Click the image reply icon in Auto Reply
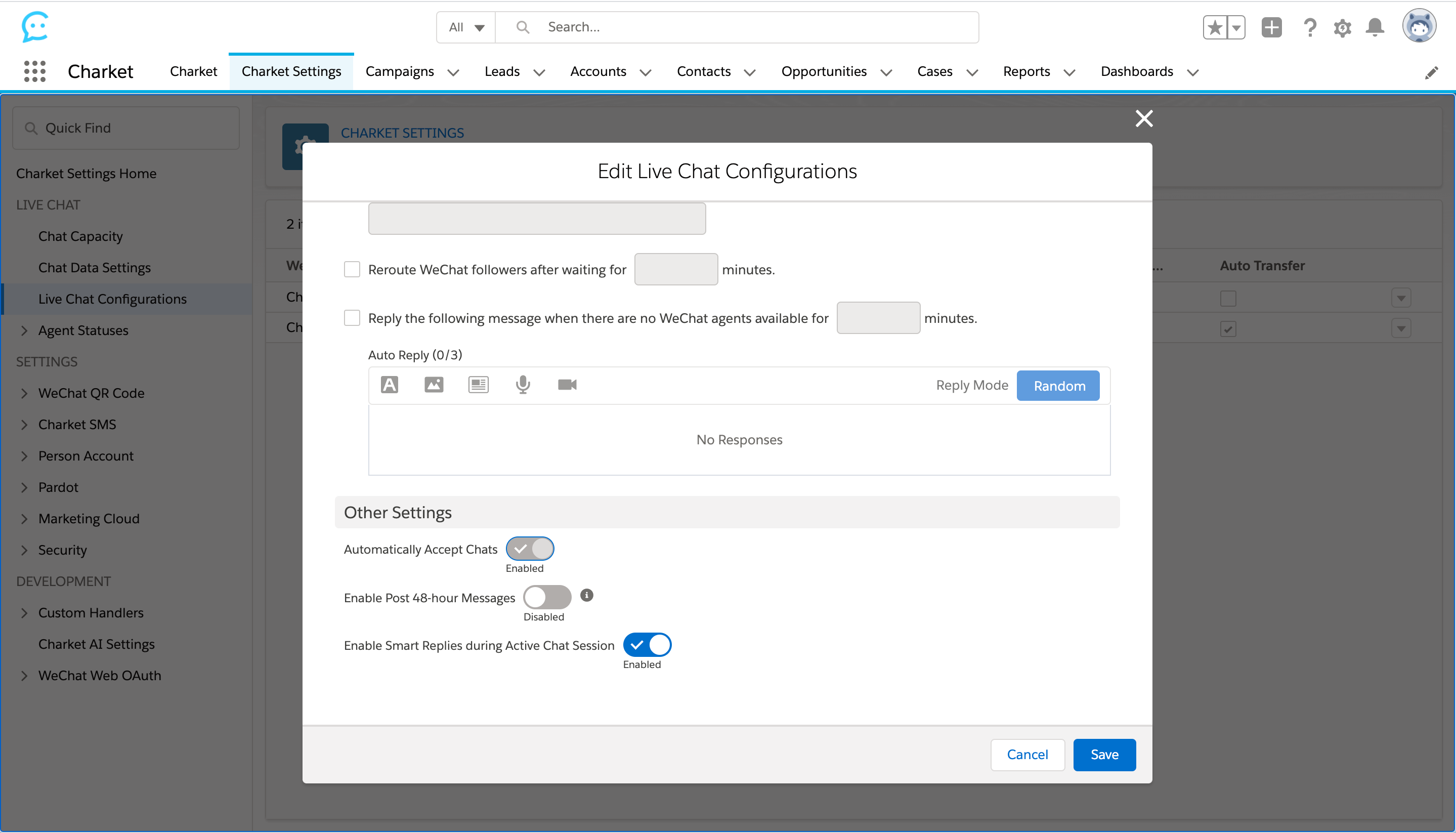Viewport: 1456px width, 833px height. (434, 385)
